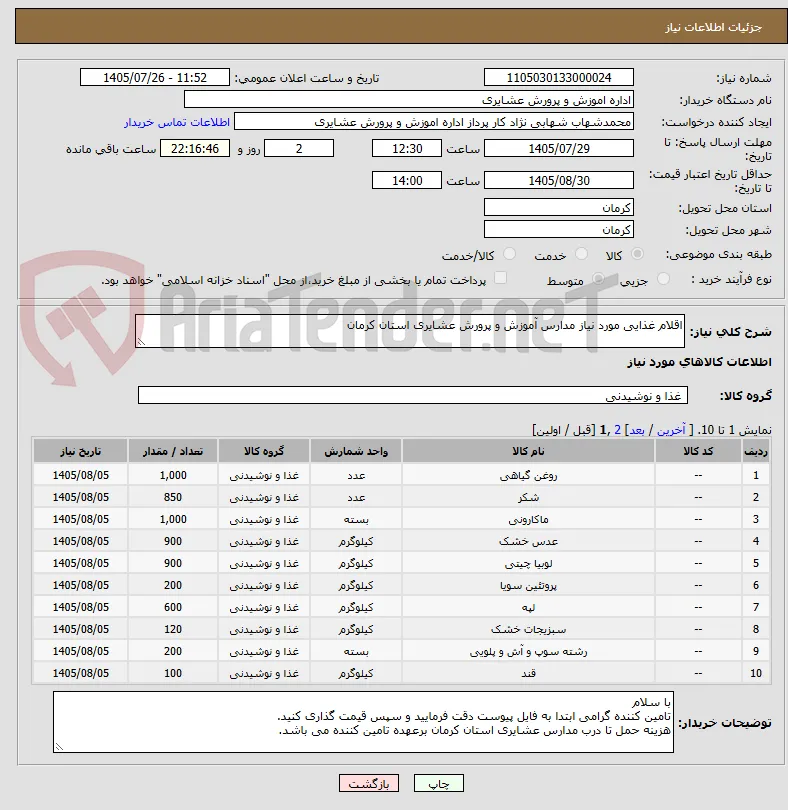This screenshot has height=810, width=788.
Task: Click the quantity 120 for سبزیجات خشک
Action: (173, 629)
